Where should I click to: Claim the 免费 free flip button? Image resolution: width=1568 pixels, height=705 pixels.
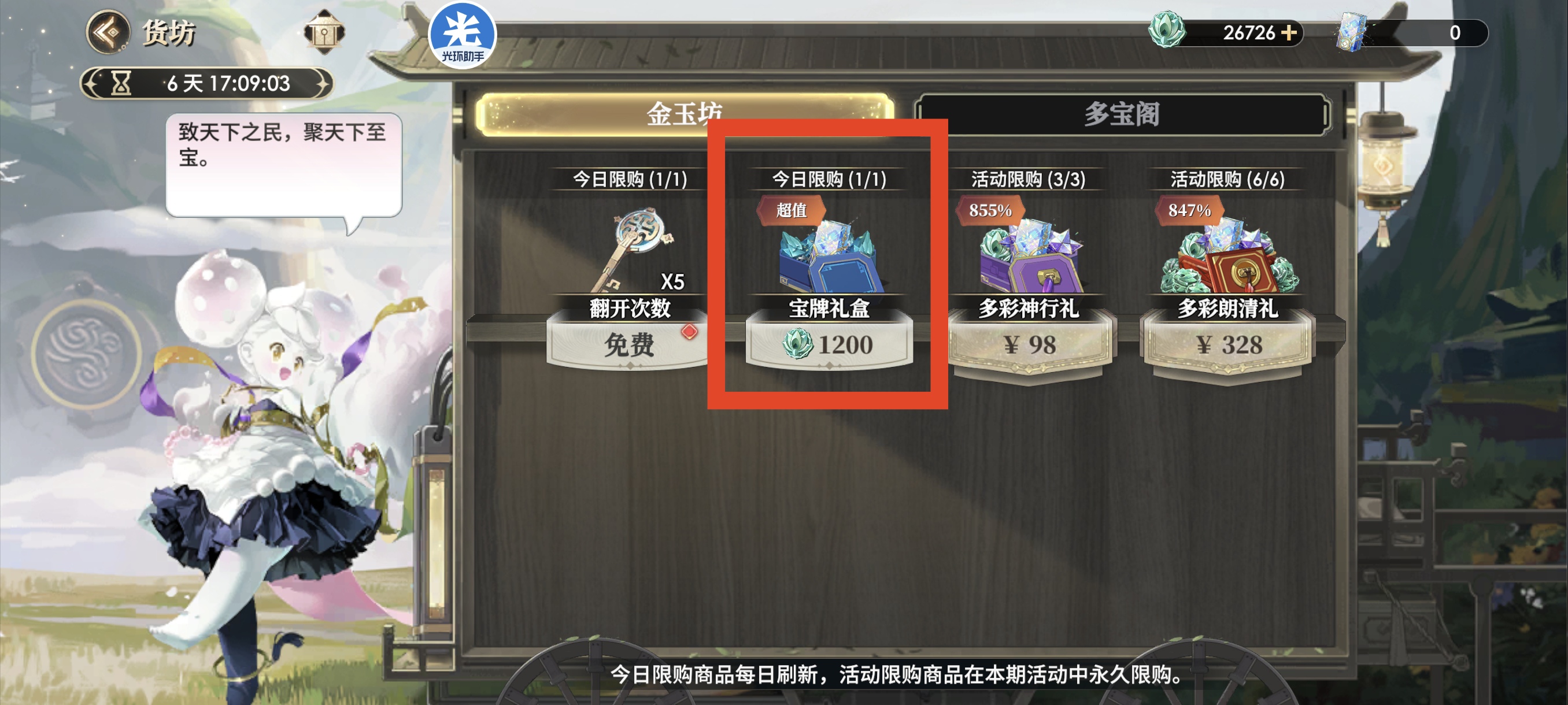pos(630,344)
